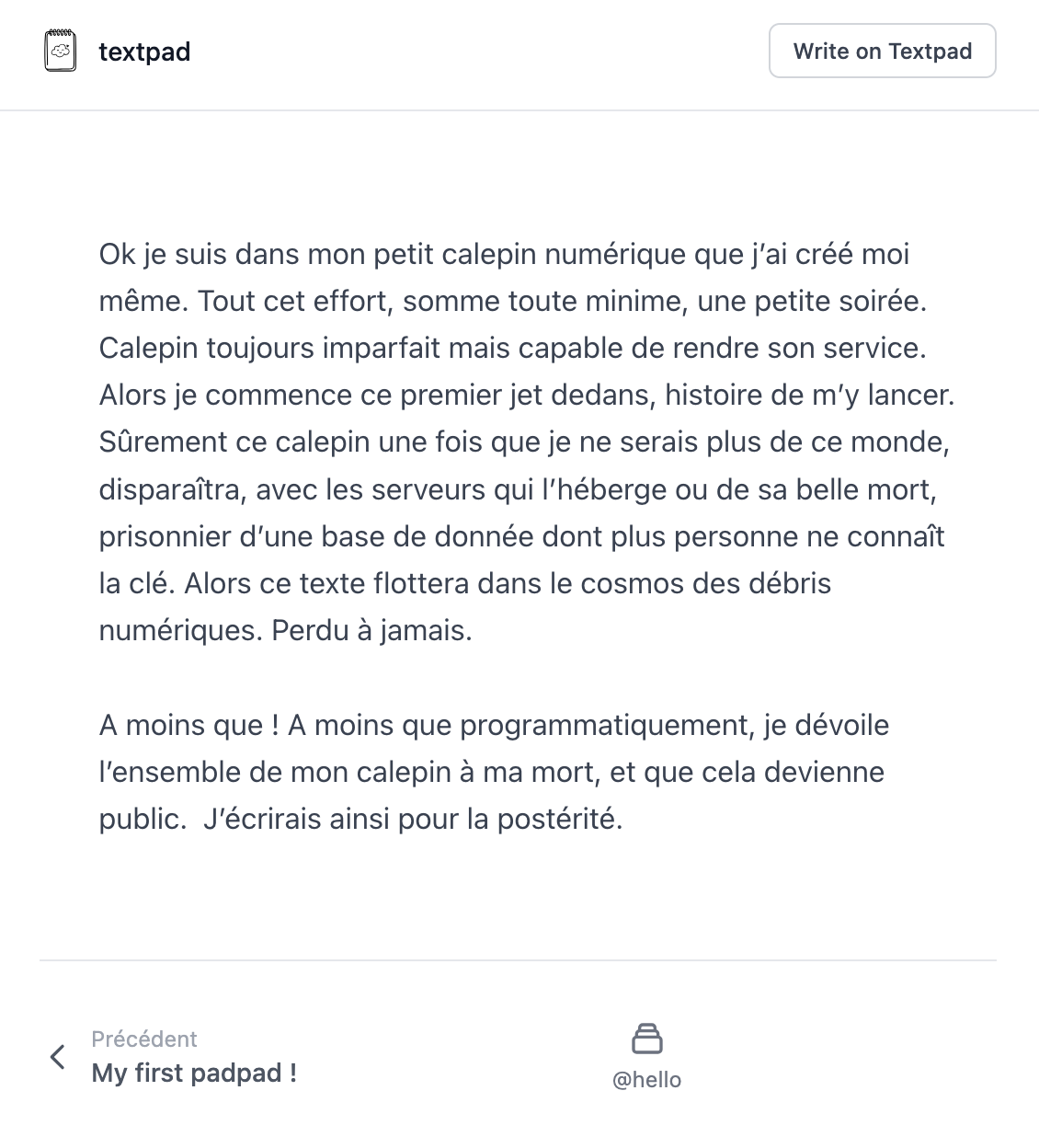The width and height of the screenshot is (1039, 1148).
Task: Open the "My first padpad !" post
Action: click(x=194, y=1073)
